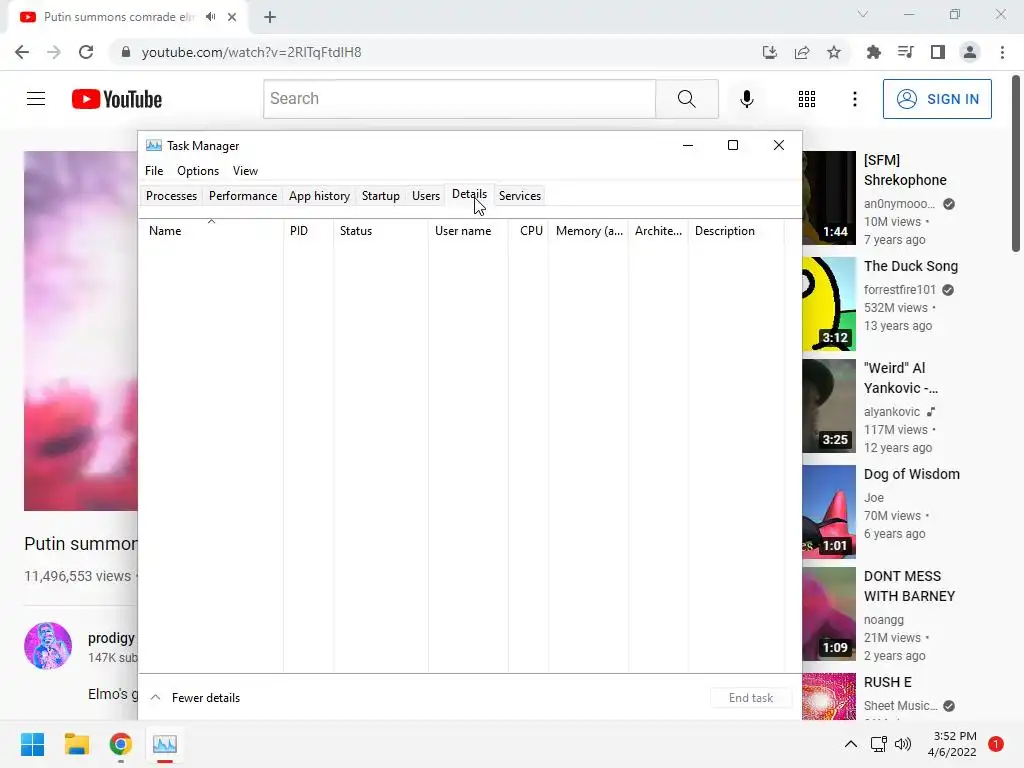Open the RUSH E video title
The image size is (1024, 768).
pos(888,682)
